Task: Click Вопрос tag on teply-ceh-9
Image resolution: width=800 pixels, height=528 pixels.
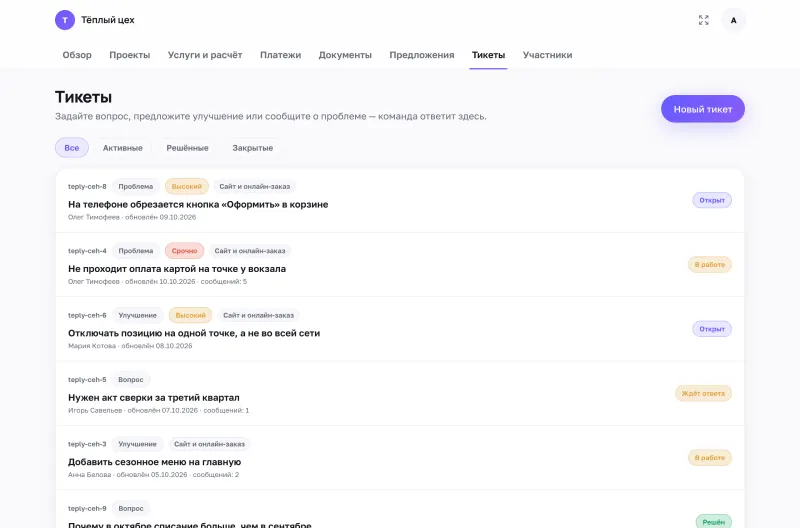Action: tap(131, 508)
